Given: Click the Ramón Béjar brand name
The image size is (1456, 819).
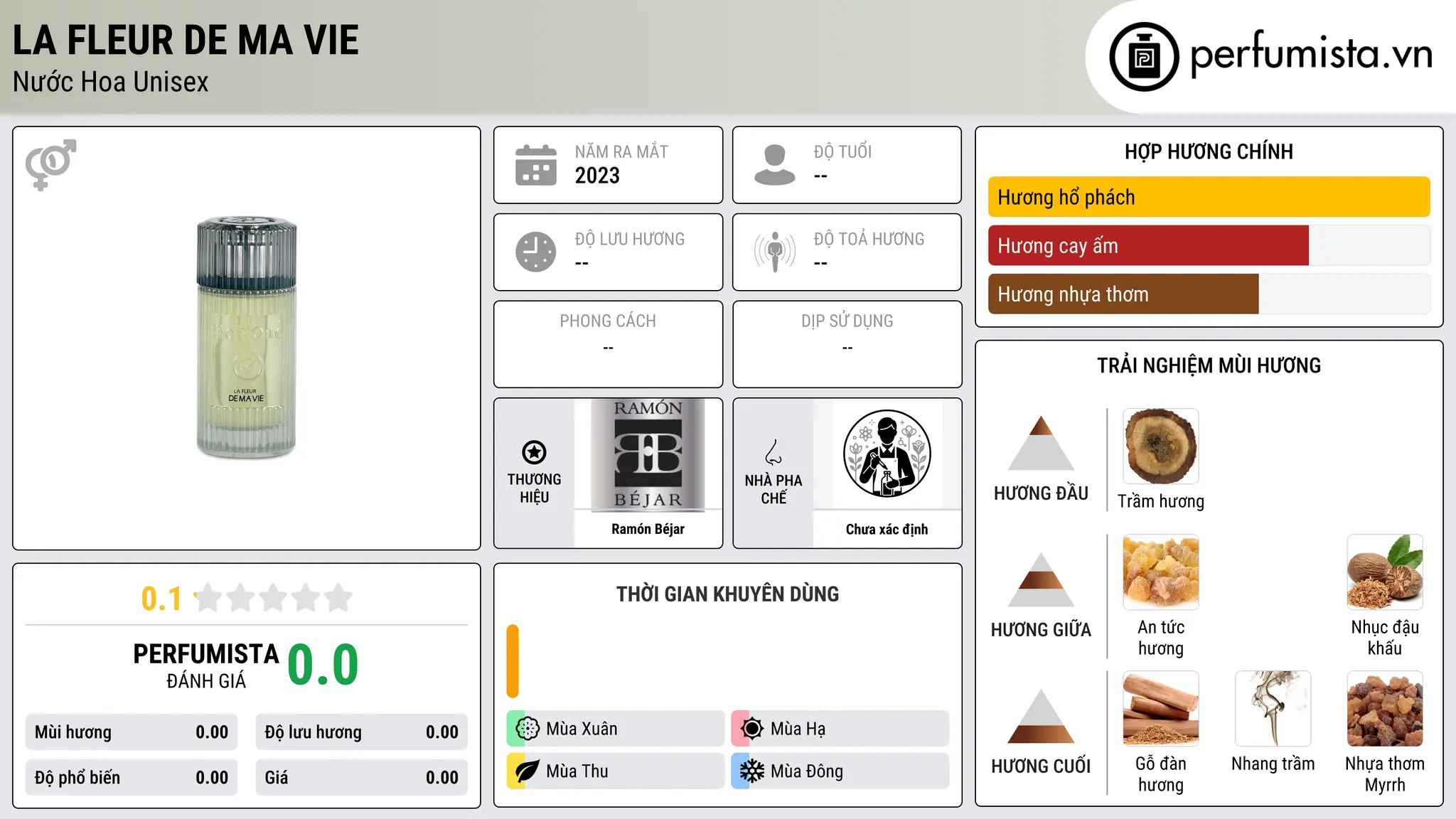Looking at the screenshot, I should pyautogui.click(x=648, y=529).
